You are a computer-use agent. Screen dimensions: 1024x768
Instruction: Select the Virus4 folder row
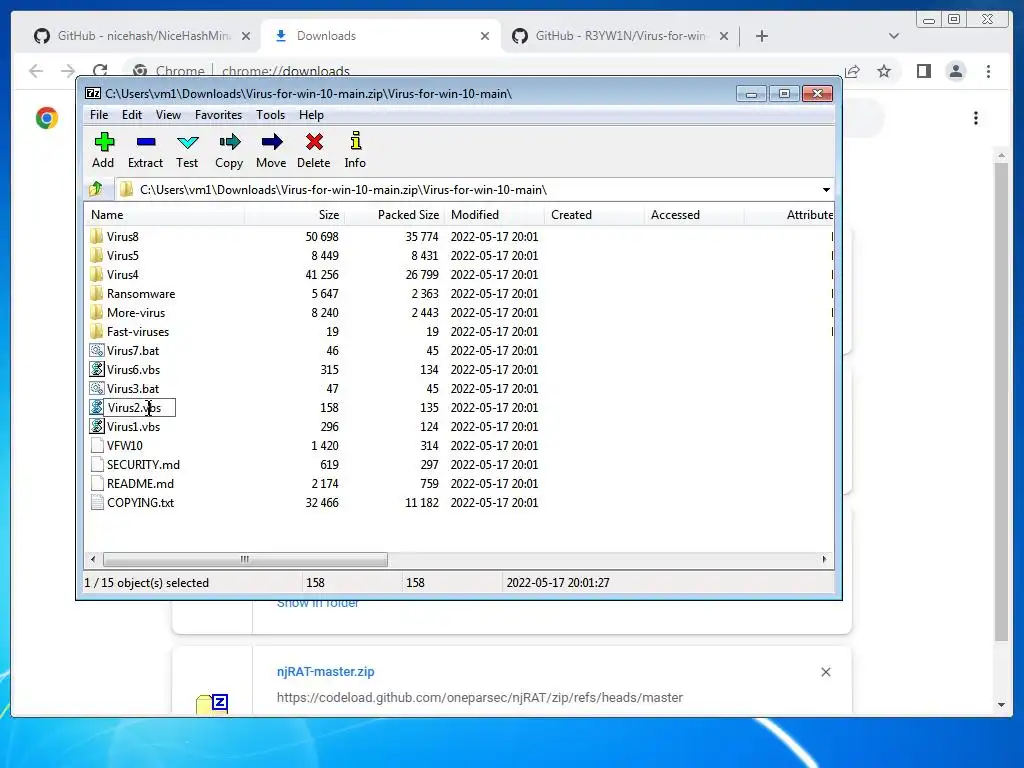click(459, 274)
